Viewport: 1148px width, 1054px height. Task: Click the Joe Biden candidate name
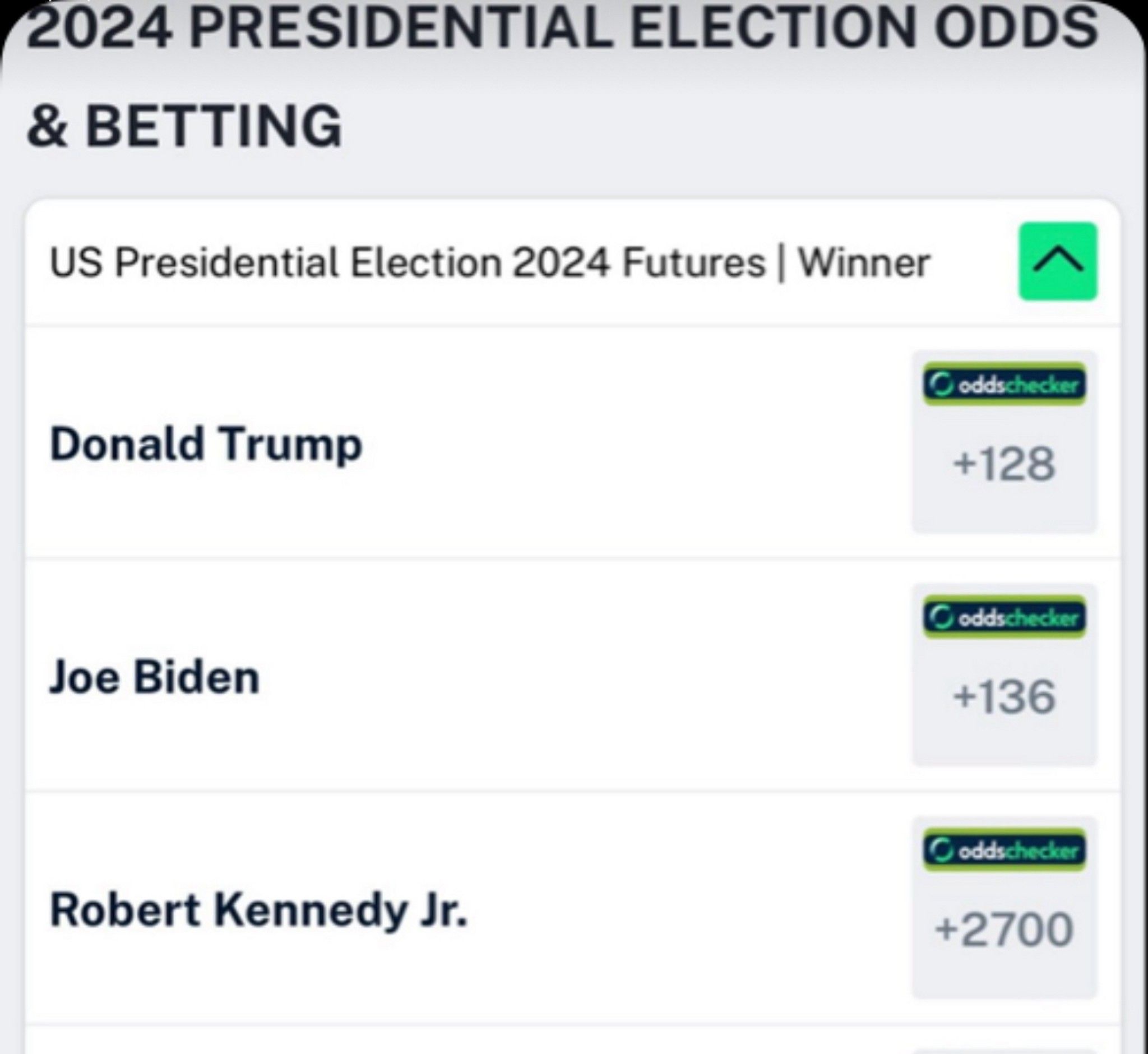[x=154, y=677]
